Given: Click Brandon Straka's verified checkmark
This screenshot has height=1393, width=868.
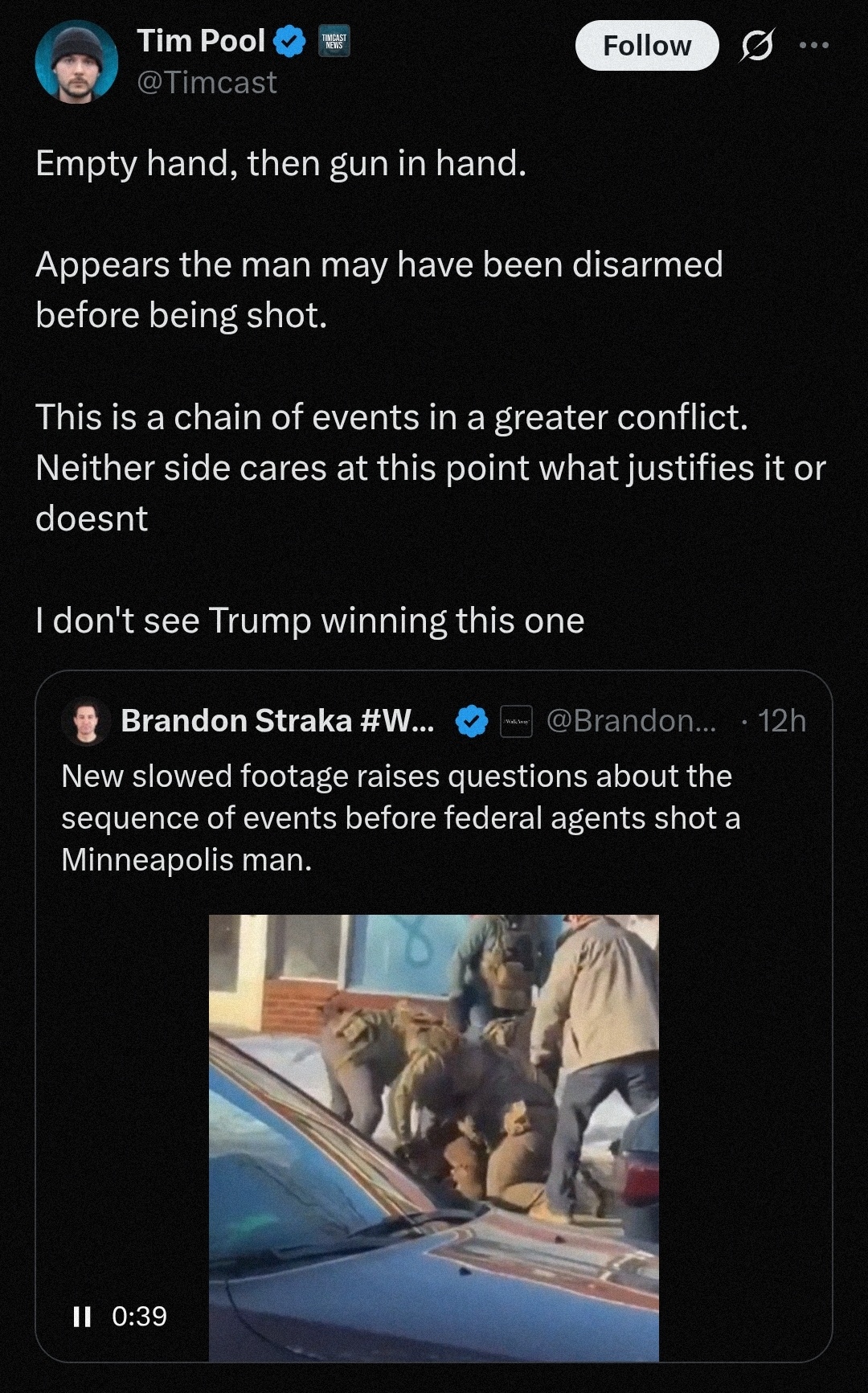Looking at the screenshot, I should click(x=472, y=721).
